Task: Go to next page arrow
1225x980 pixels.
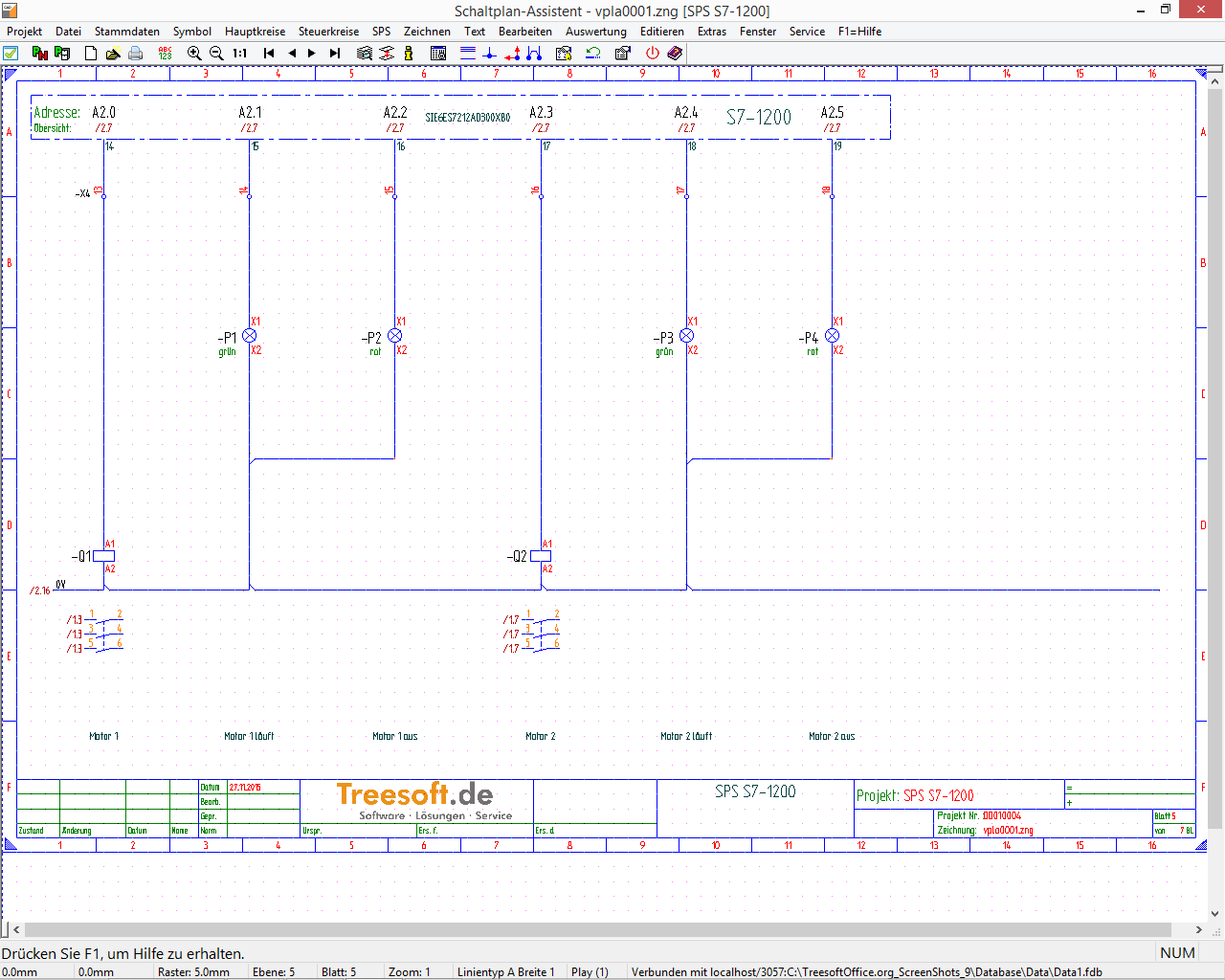Action: tap(312, 54)
